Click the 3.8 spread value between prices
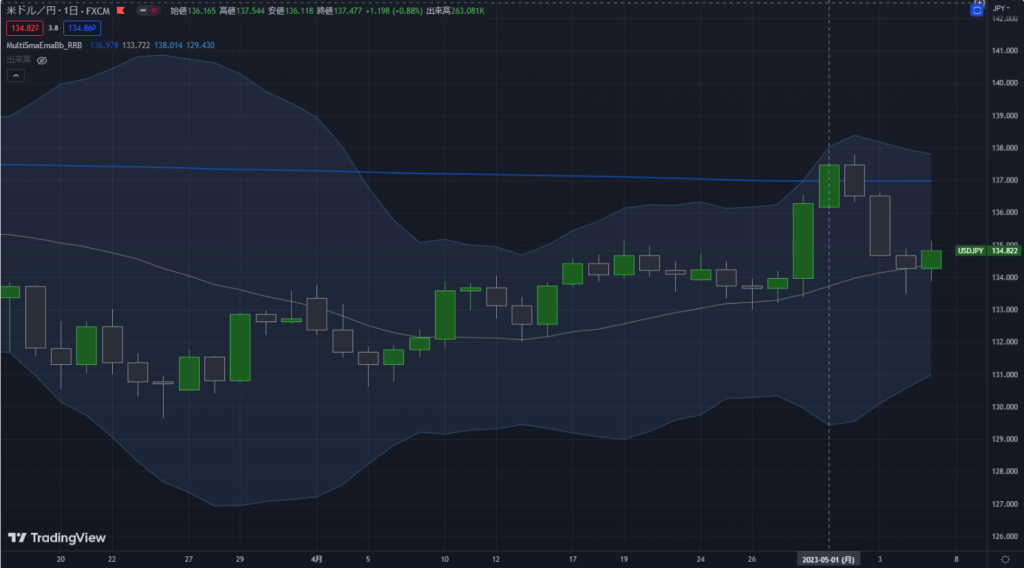 [53, 29]
